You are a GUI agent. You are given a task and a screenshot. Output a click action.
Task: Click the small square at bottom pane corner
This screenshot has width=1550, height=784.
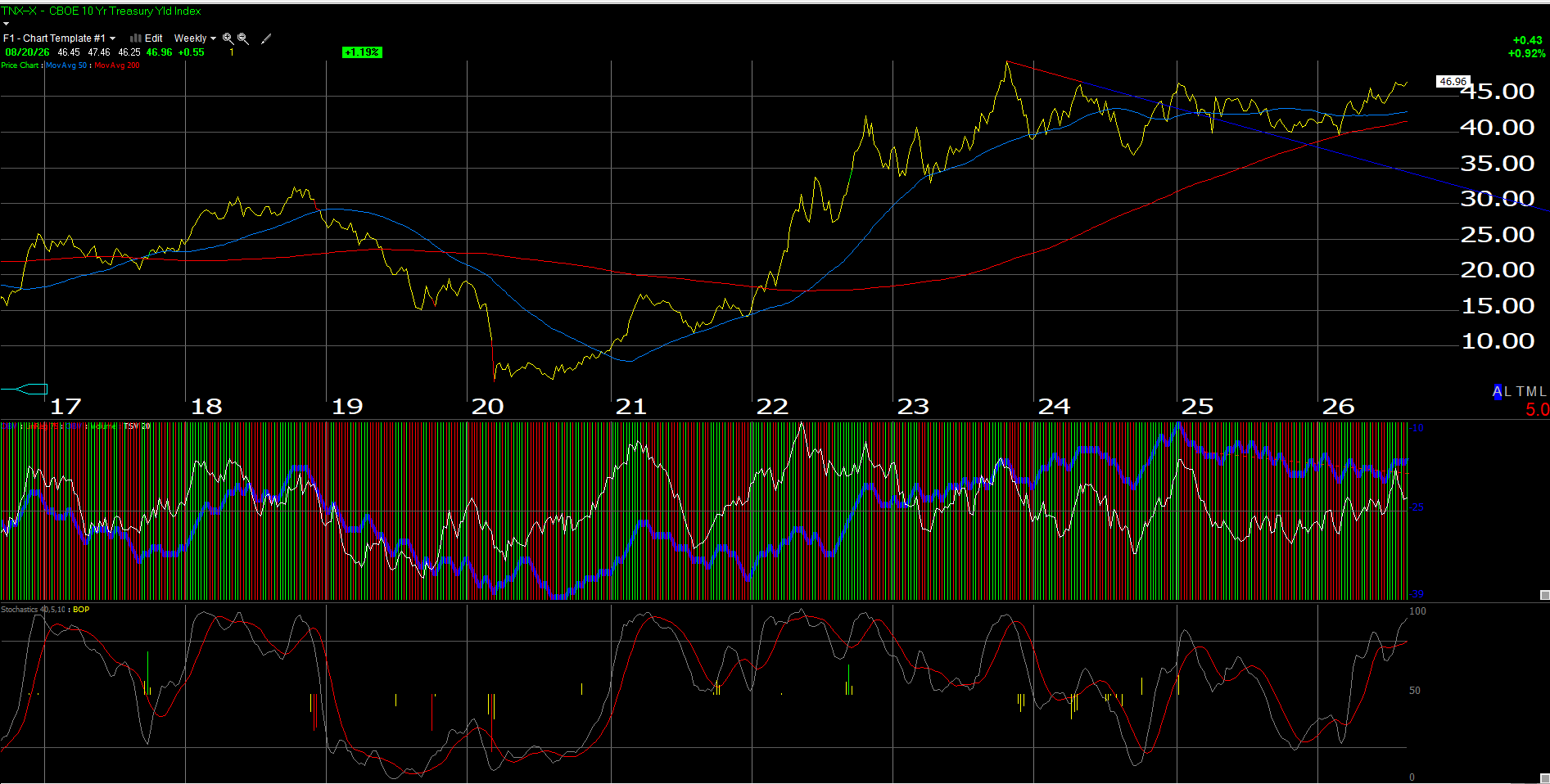tap(1544, 778)
